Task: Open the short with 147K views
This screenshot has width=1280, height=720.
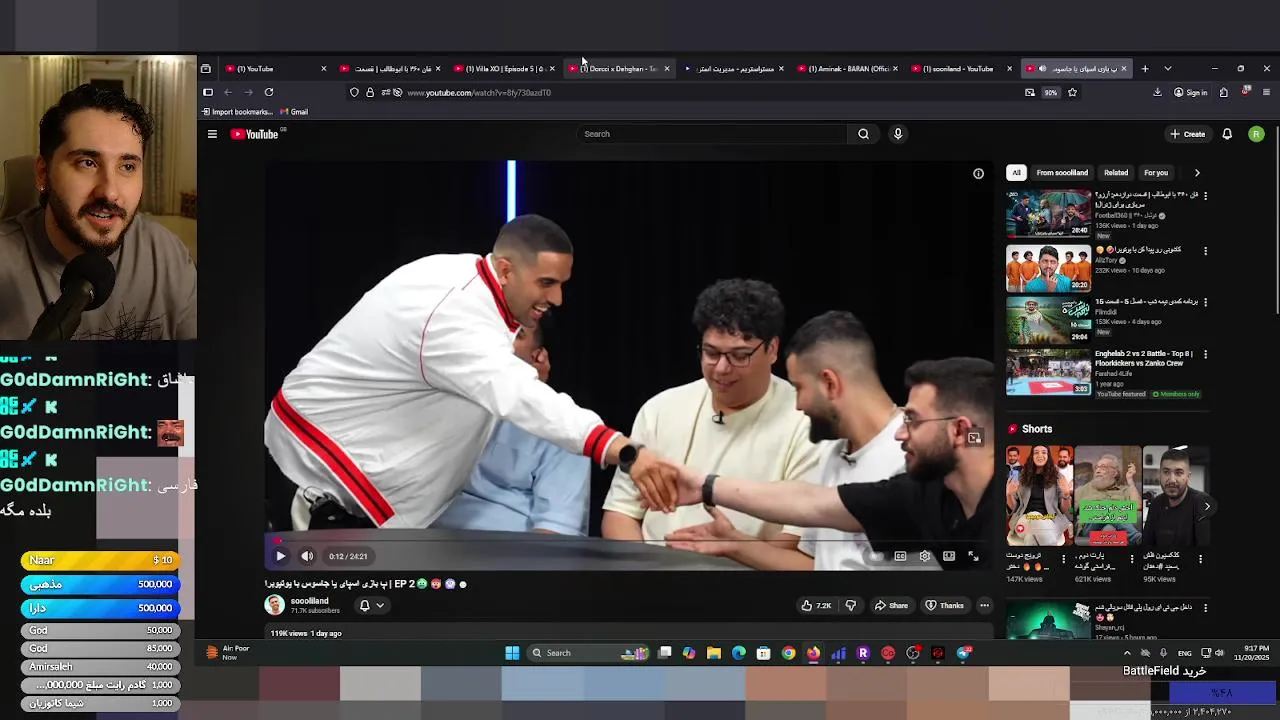Action: pyautogui.click(x=1039, y=496)
